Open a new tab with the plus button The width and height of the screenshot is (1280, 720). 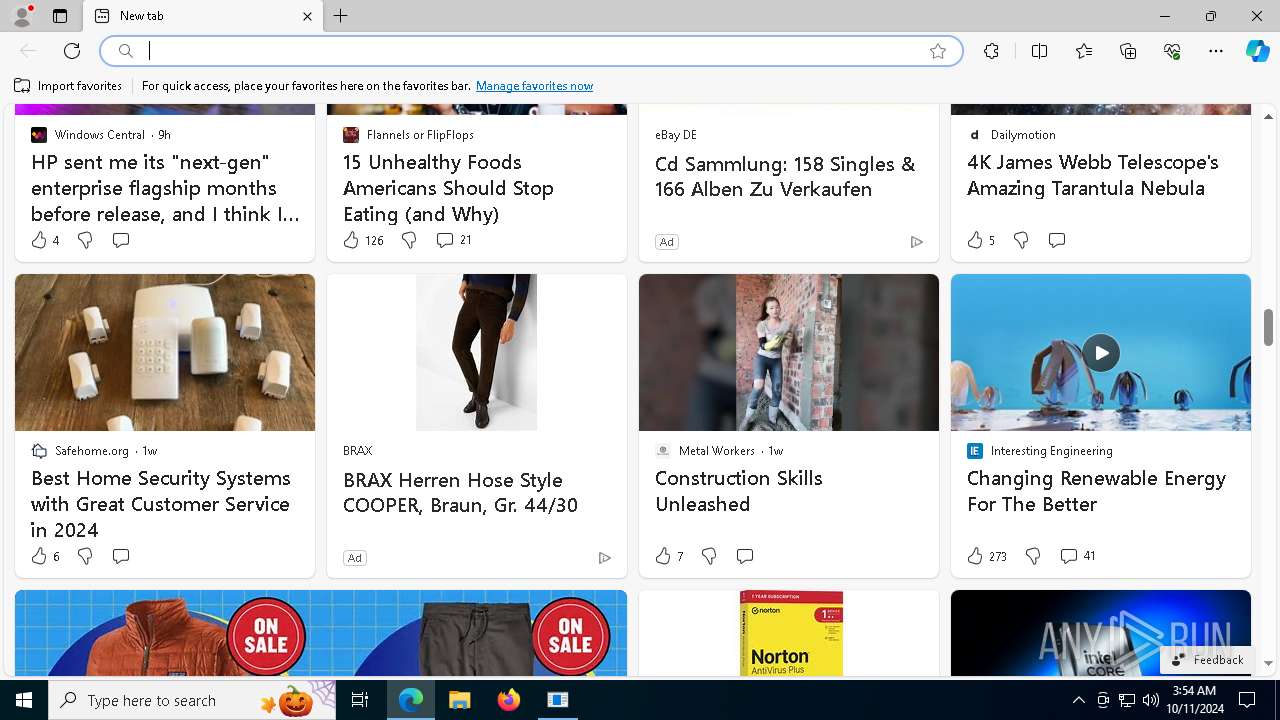[x=341, y=16]
